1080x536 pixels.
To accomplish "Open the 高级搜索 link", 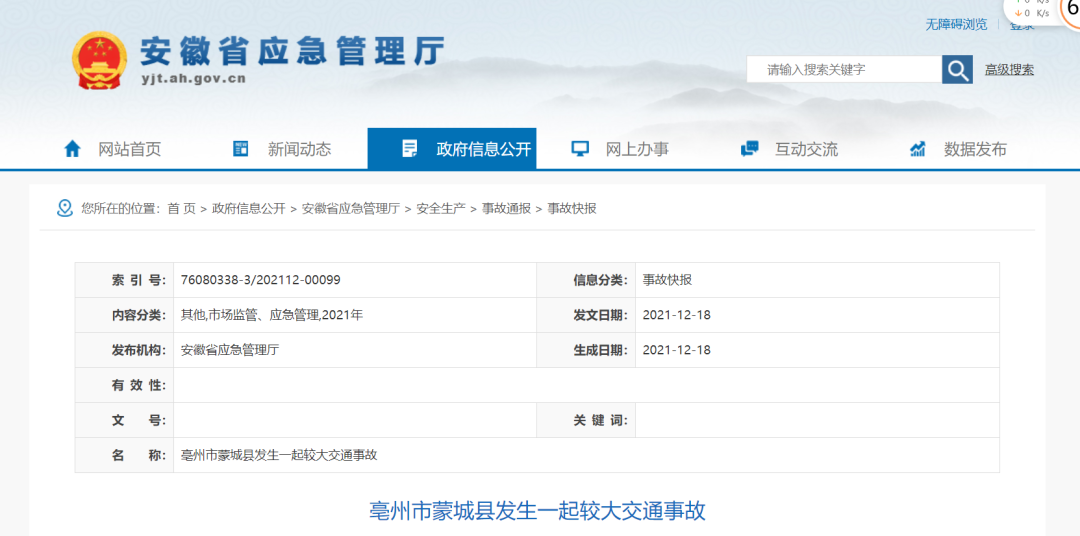I will click(1009, 70).
